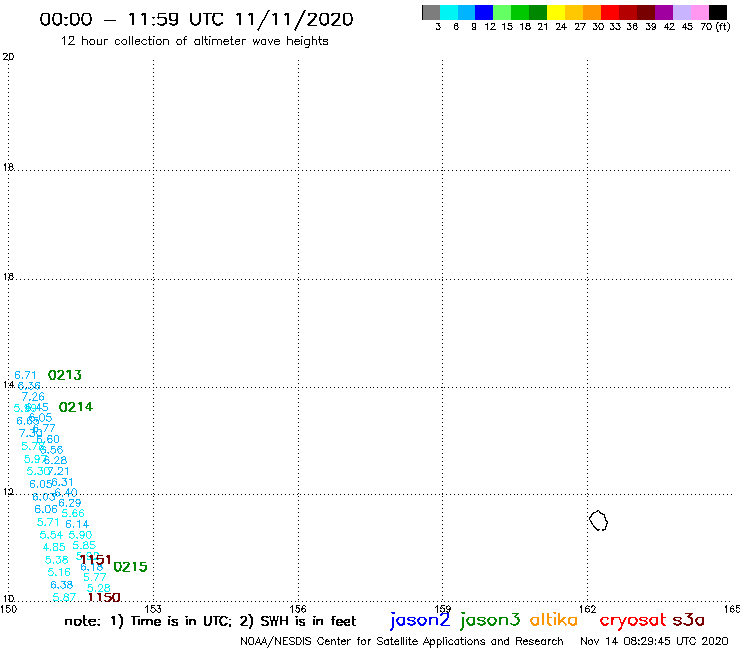
Task: Click the s3a legend label
Action: tap(688, 620)
